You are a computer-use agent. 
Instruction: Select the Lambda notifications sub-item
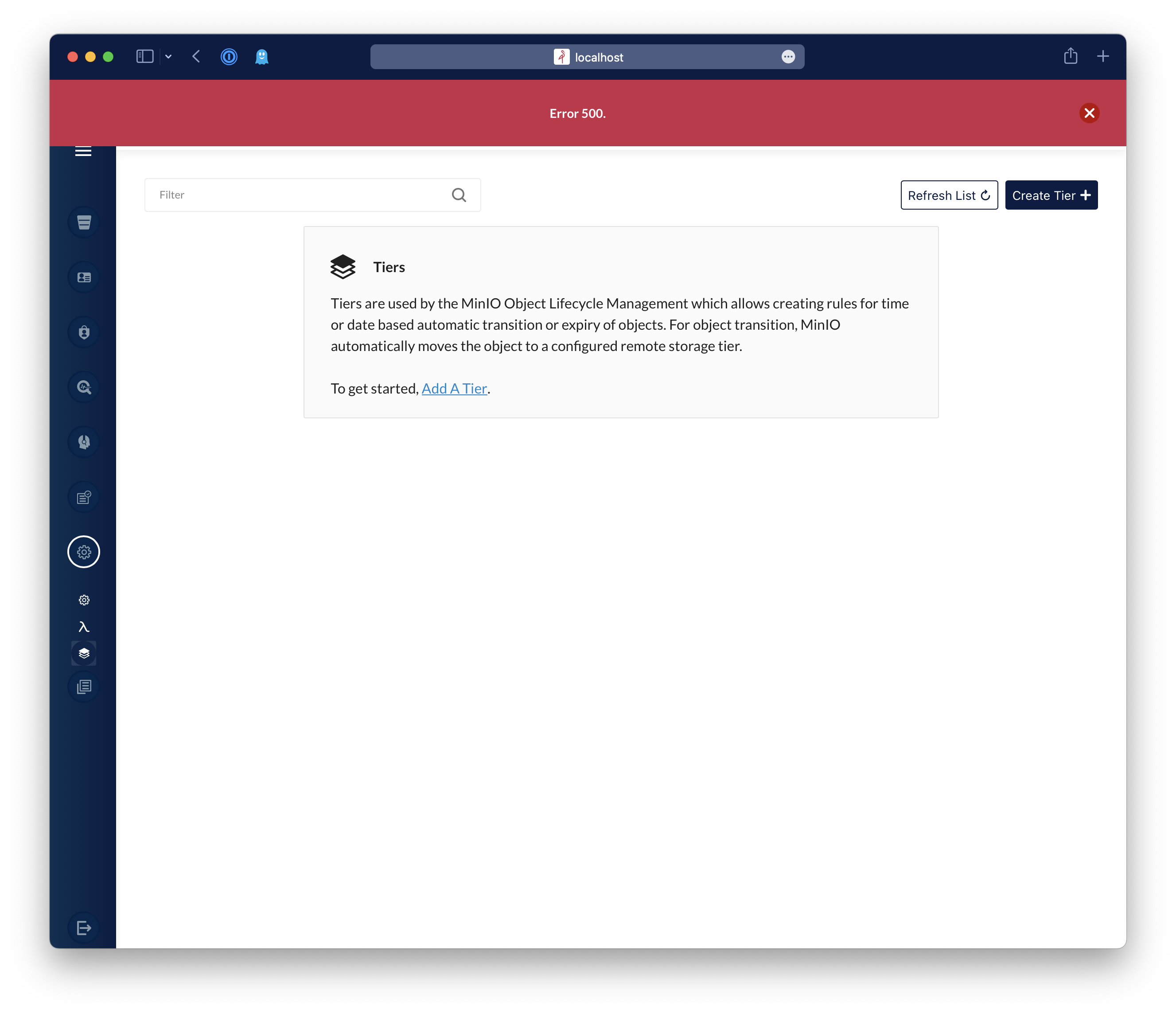[x=84, y=627]
